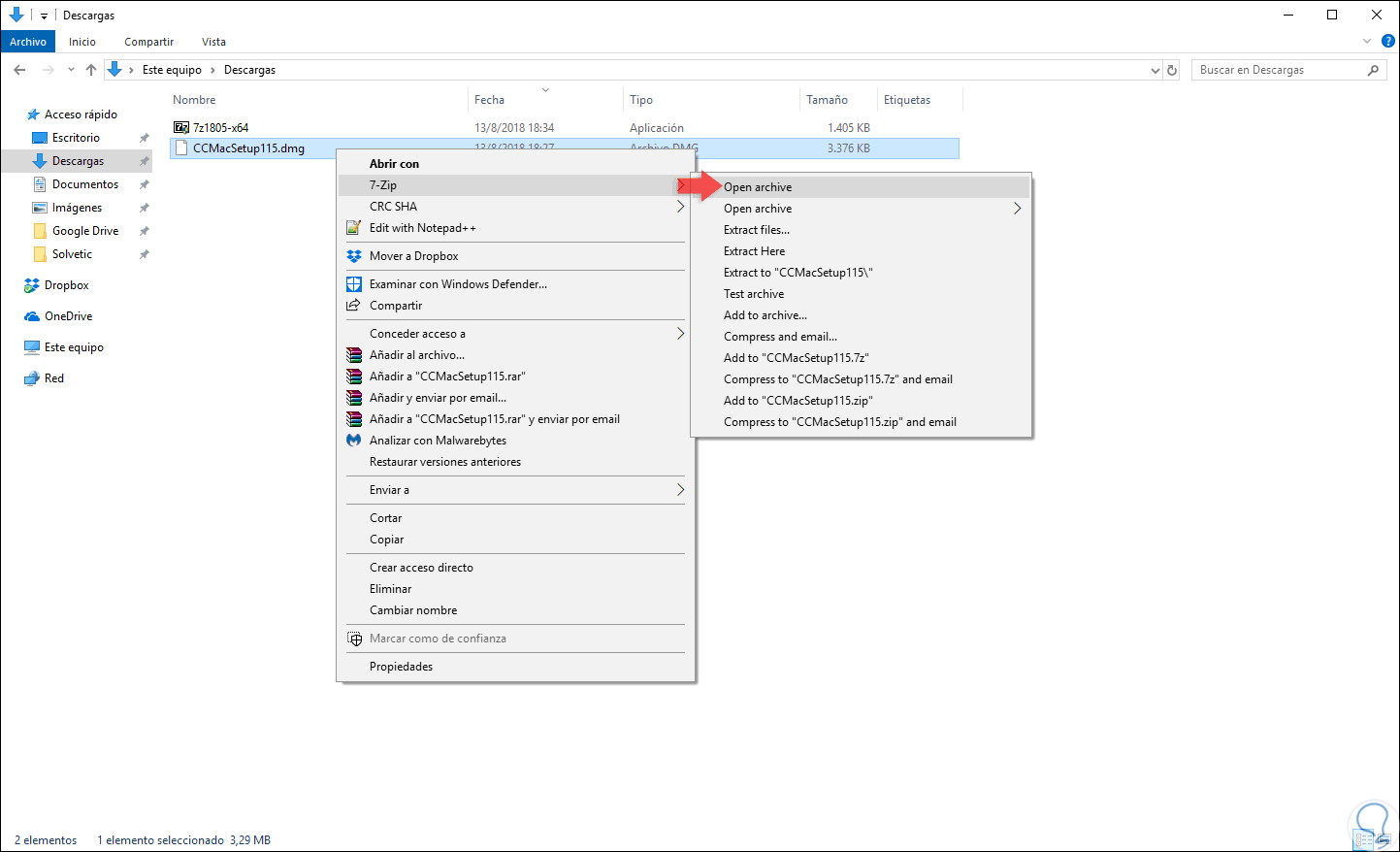Click the up-one-level arrow button
Image resolution: width=1400 pixels, height=852 pixels.
(91, 70)
